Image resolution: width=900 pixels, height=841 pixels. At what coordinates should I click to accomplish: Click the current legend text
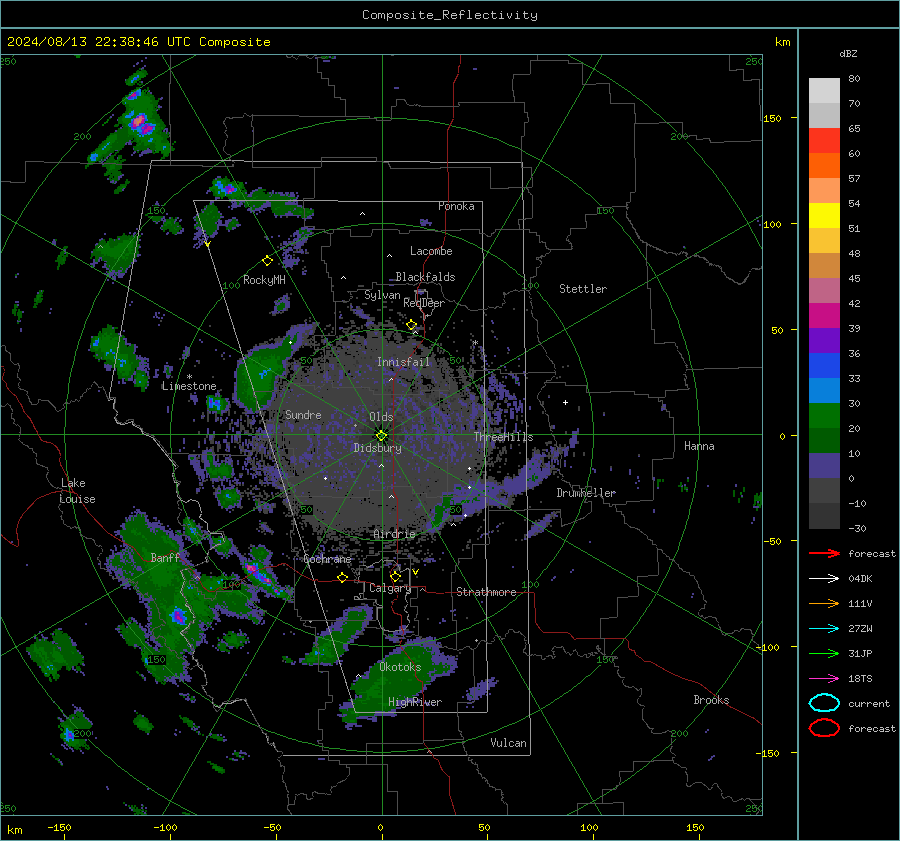869,704
